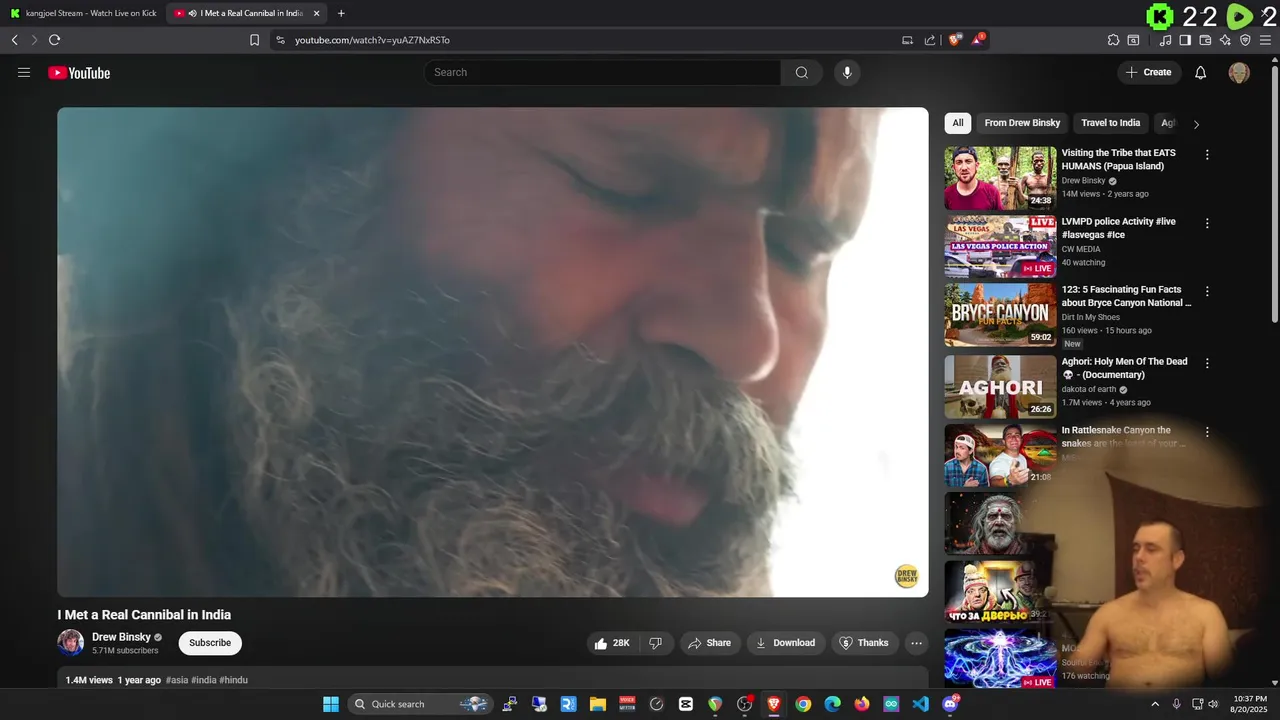Open YouTube notifications bell
Viewport: 1280px width, 720px height.
(x=1201, y=72)
